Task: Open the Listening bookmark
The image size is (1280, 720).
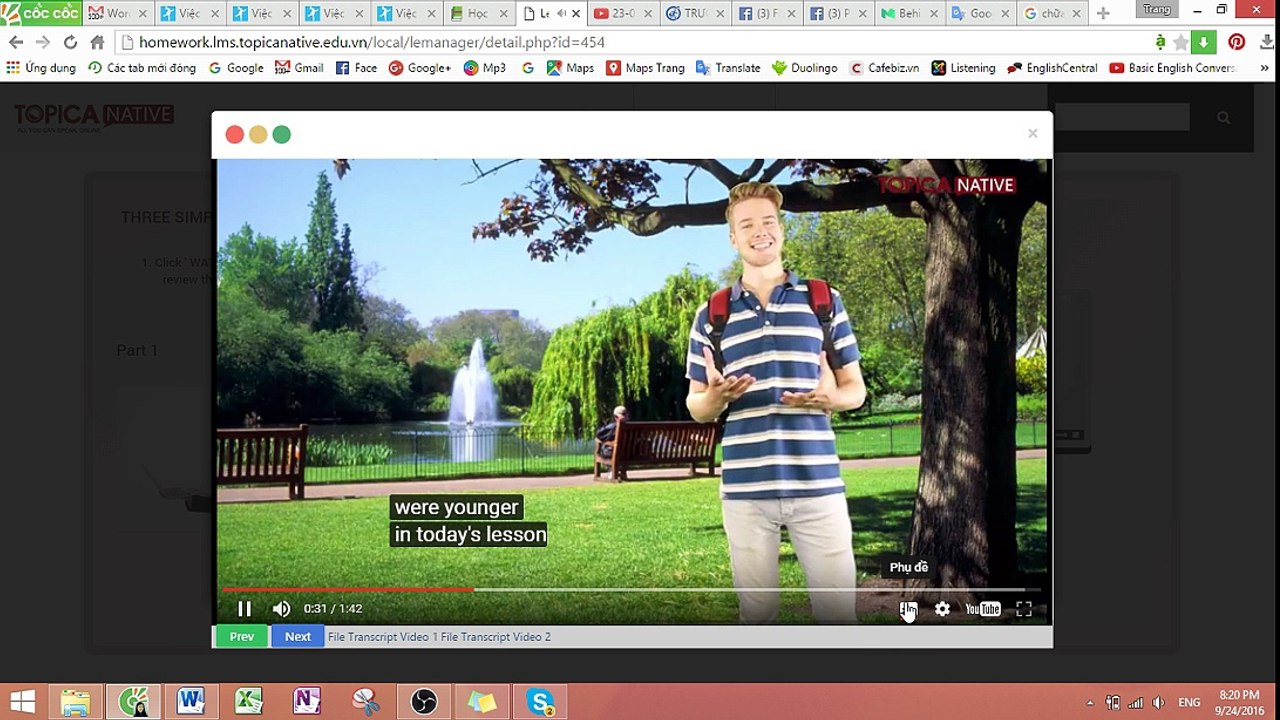Action: point(963,68)
